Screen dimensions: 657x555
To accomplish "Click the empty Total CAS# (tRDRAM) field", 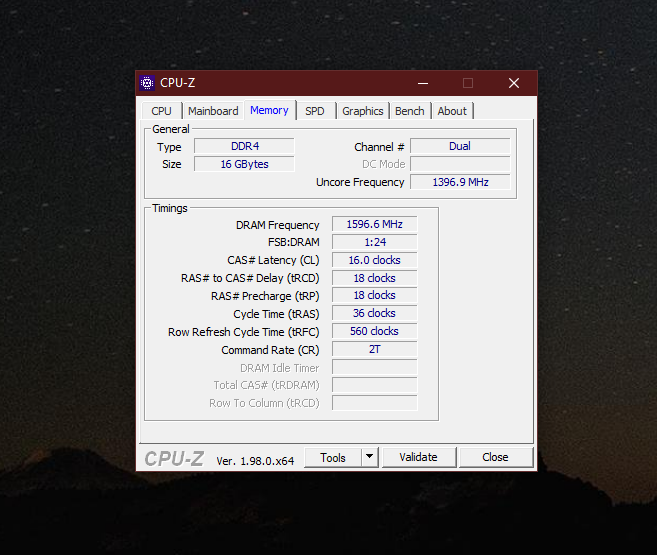I will (375, 385).
